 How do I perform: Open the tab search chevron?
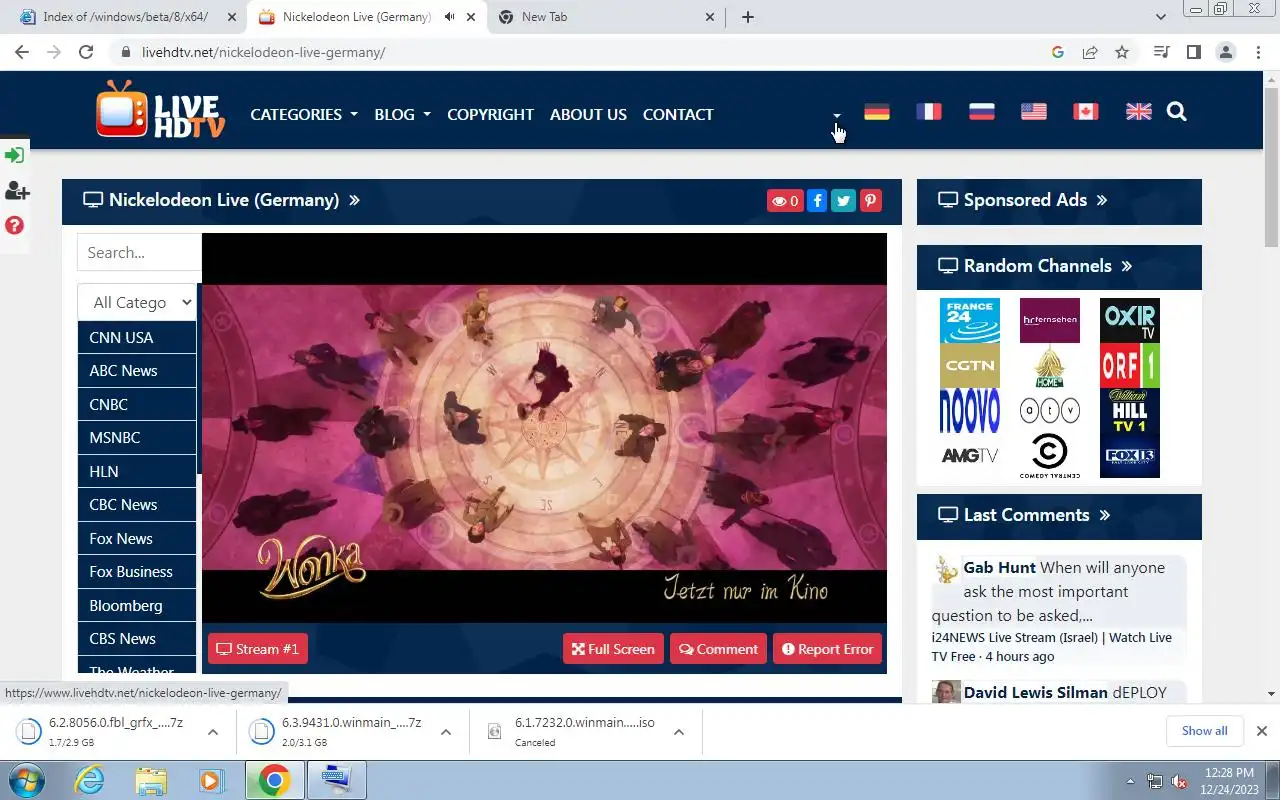(1161, 17)
